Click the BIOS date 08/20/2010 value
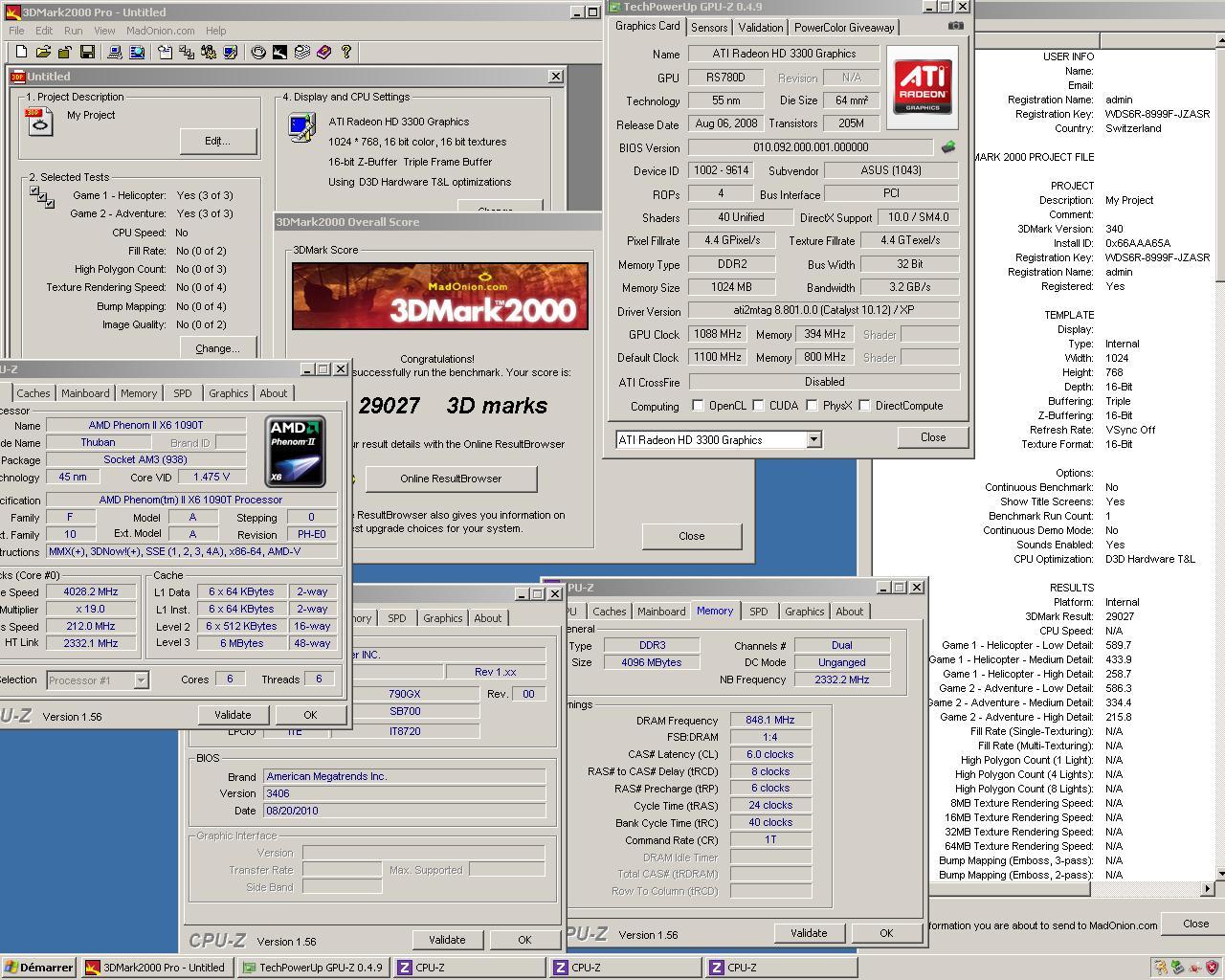The width and height of the screenshot is (1225, 980). (404, 811)
